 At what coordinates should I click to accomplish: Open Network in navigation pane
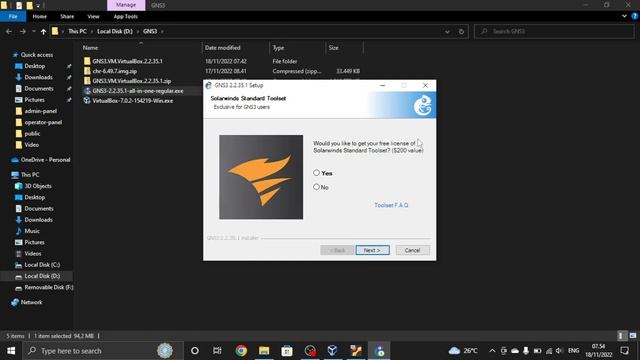(31, 302)
